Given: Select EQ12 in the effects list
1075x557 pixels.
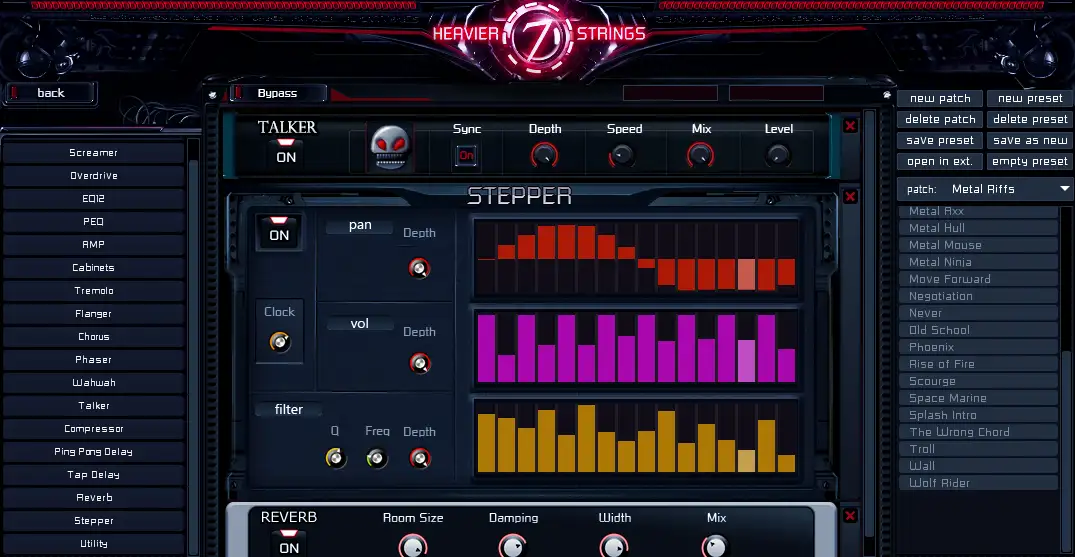Looking at the screenshot, I should click(93, 199).
